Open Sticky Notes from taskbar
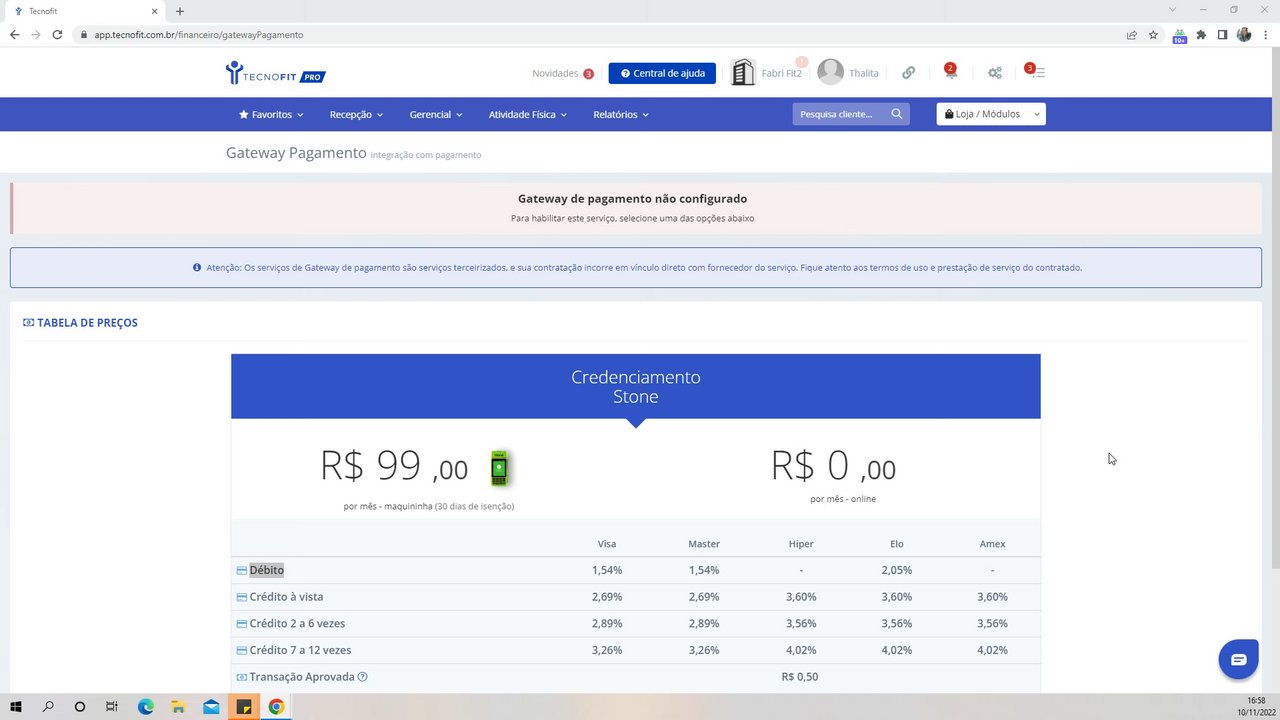The width and height of the screenshot is (1280, 720). click(x=243, y=707)
